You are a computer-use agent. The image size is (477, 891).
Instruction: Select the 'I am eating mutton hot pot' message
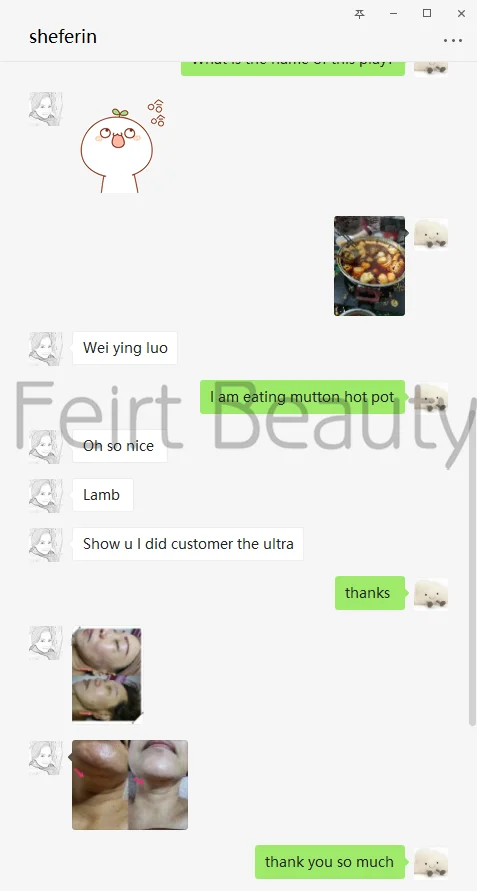(302, 397)
